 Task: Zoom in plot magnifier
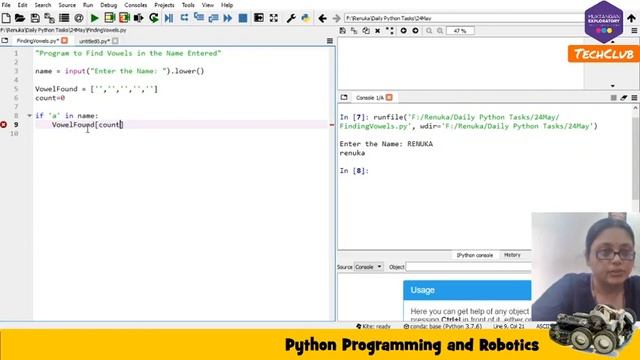(440, 31)
